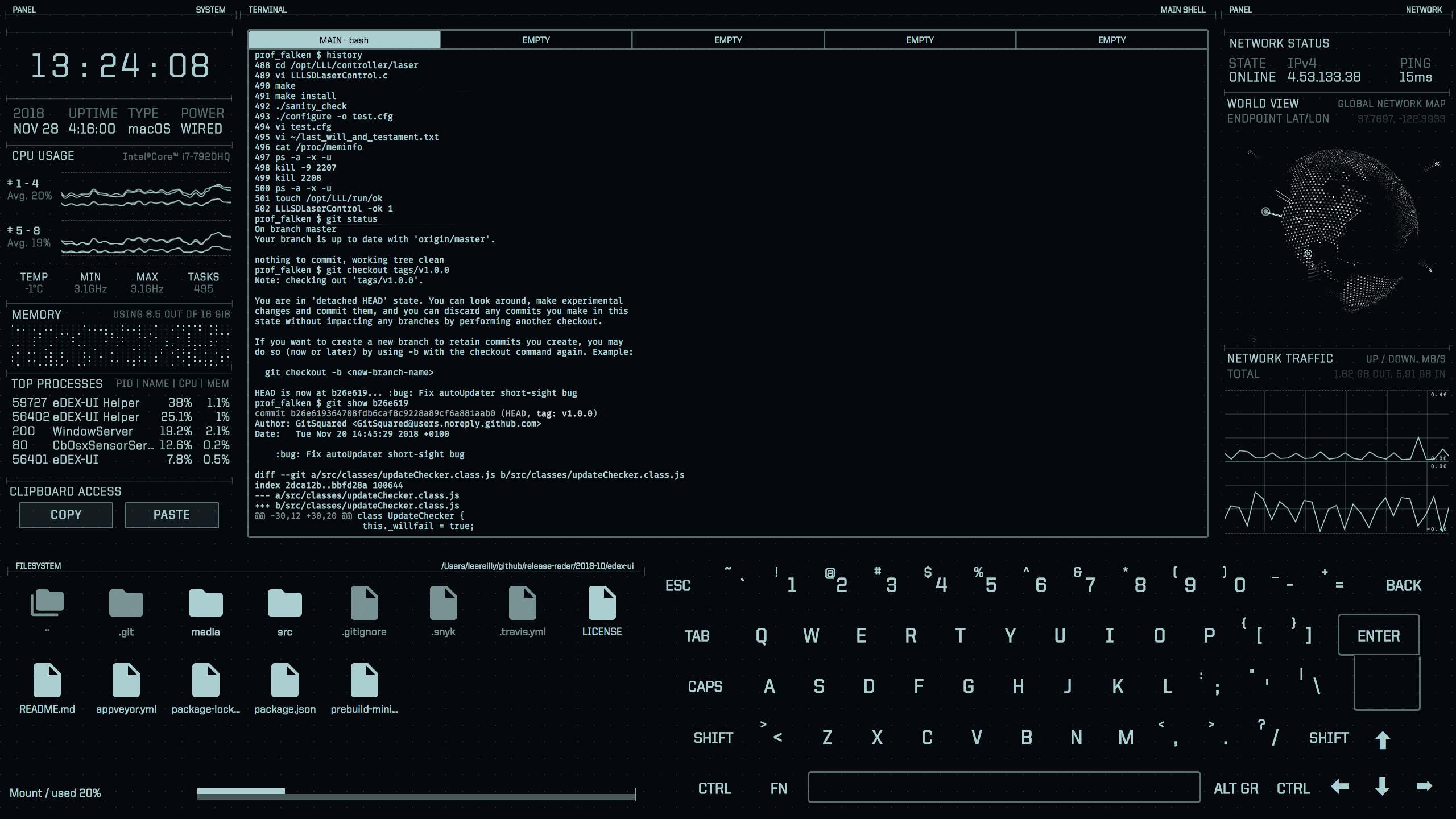
Task: Enable SHIFT on virtual keyboard
Action: click(713, 737)
